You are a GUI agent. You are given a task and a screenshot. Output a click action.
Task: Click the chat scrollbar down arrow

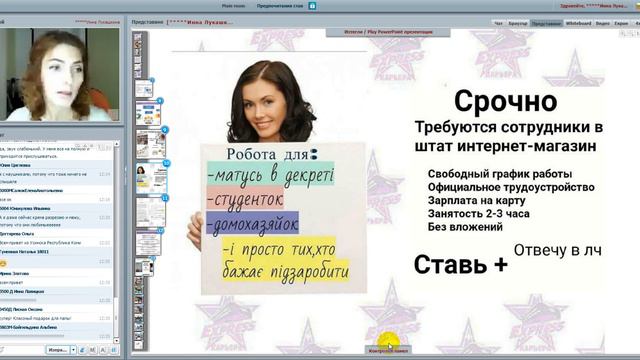pos(116,340)
